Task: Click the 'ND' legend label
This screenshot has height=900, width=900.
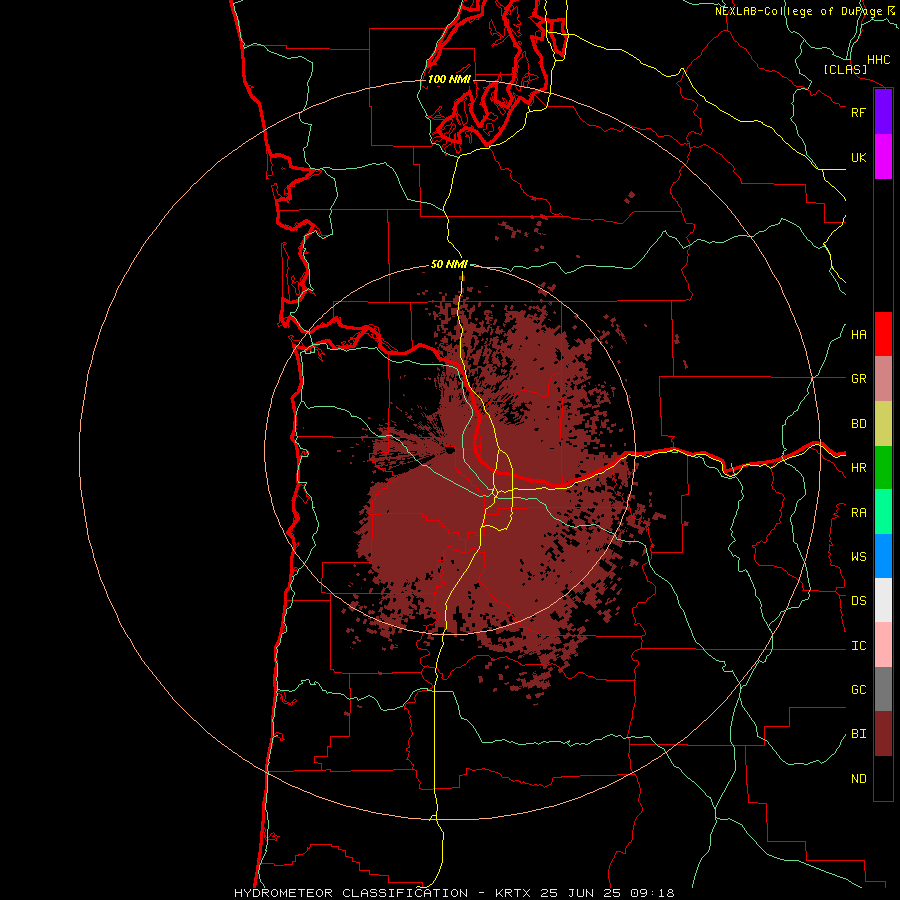Action: [x=859, y=779]
